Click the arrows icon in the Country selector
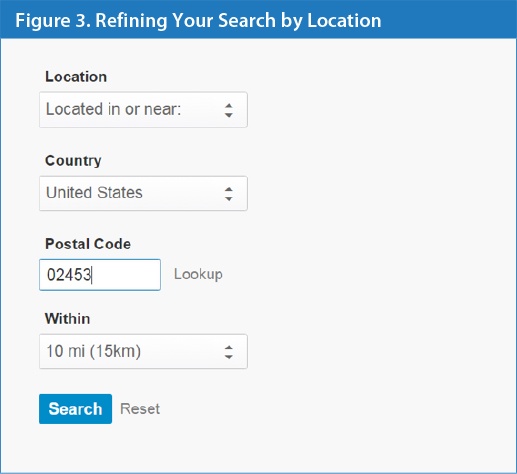This screenshot has height=474, width=517. point(229,194)
